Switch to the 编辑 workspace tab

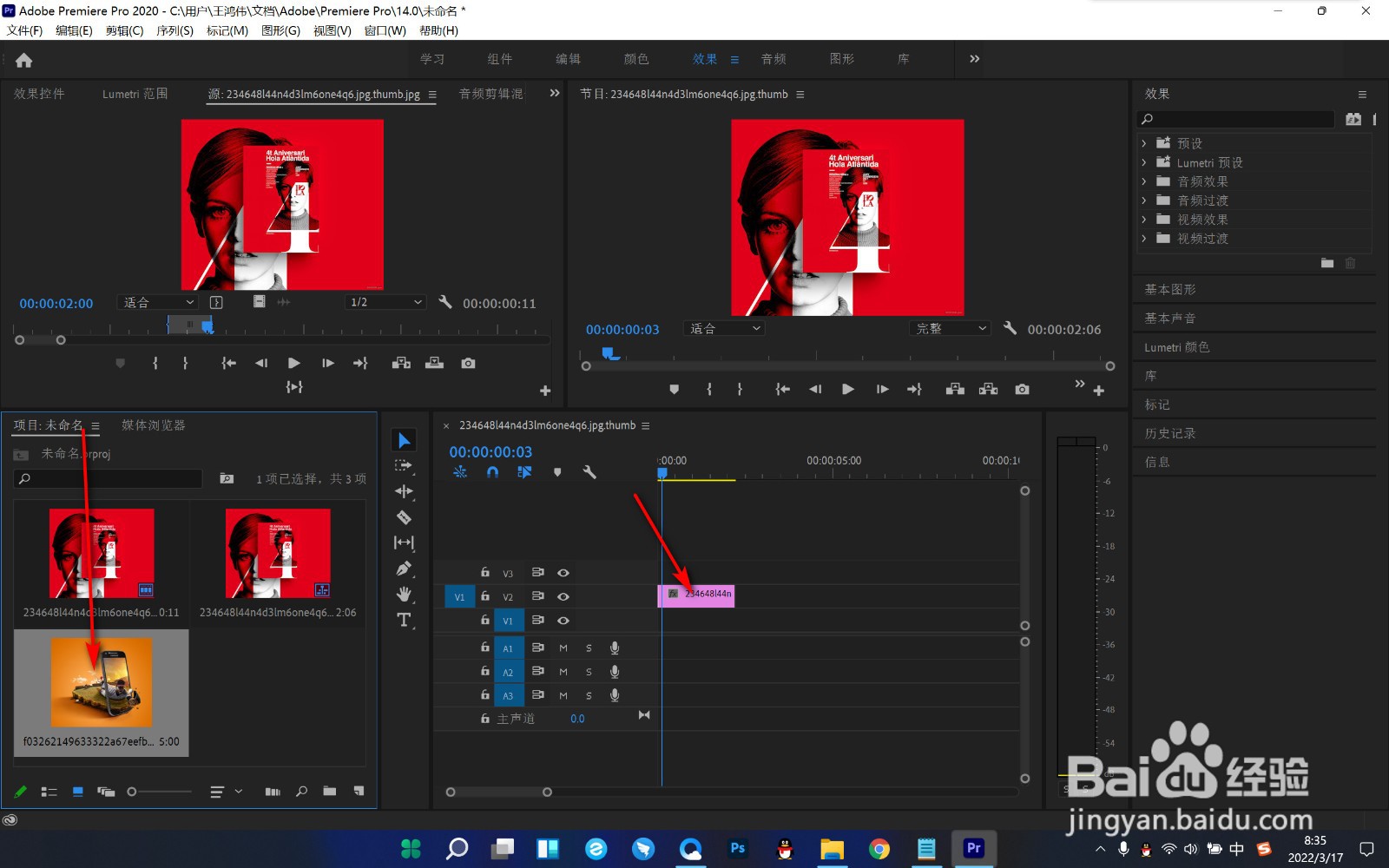[x=568, y=59]
